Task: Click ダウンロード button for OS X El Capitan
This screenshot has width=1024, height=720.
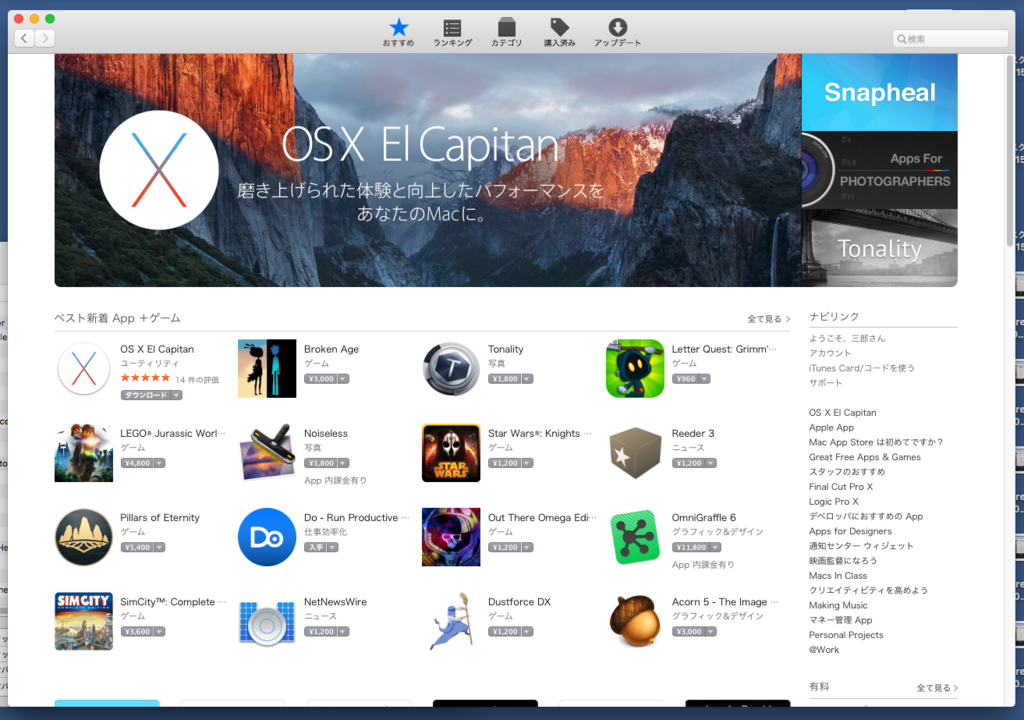Action: coord(146,395)
